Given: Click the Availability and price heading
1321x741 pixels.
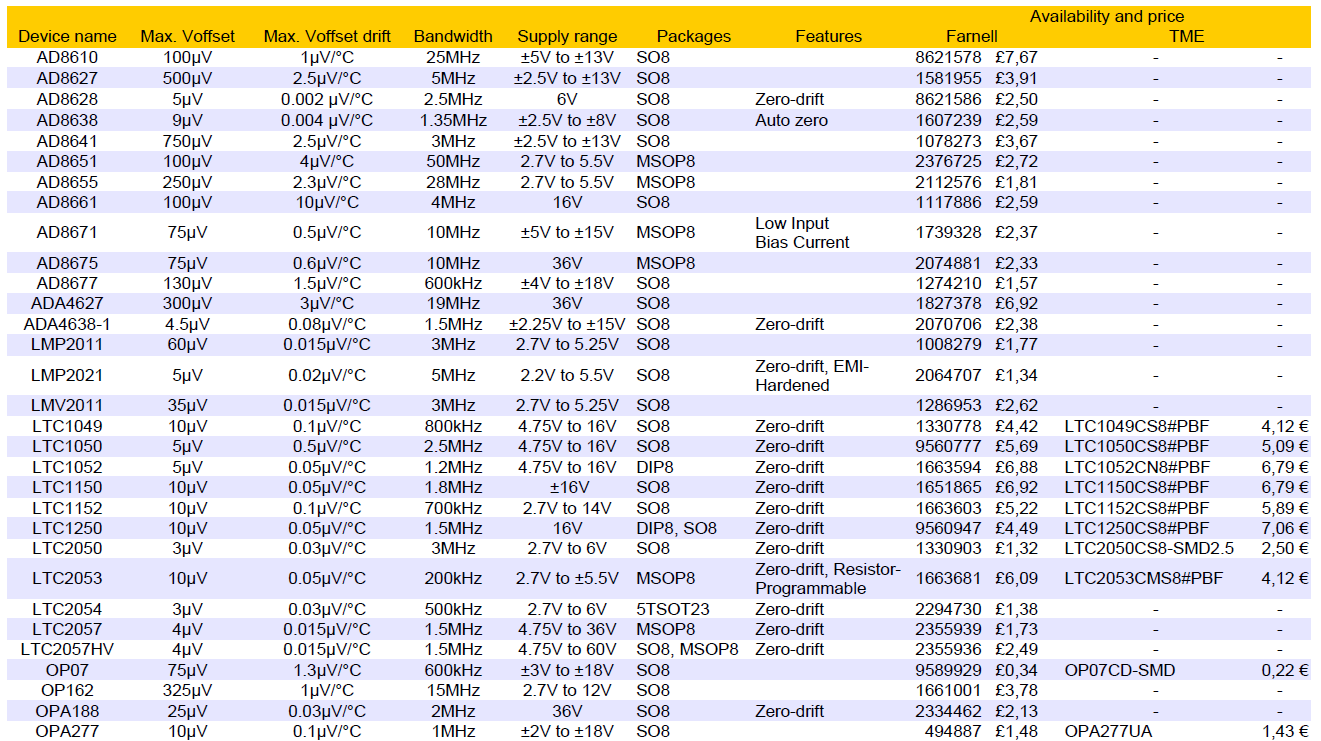Looking at the screenshot, I should point(1107,16).
